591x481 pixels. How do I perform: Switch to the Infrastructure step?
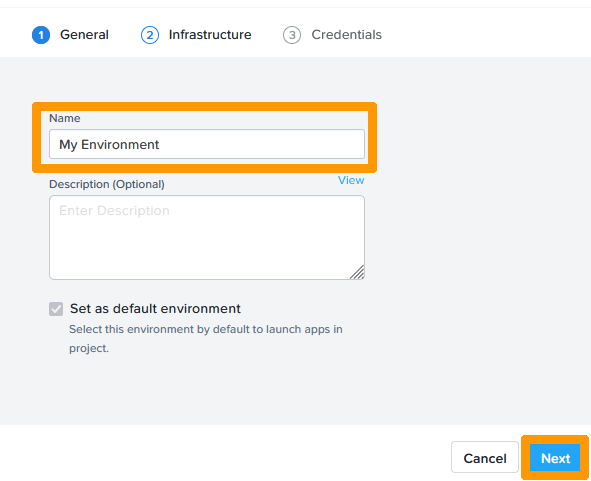click(210, 35)
